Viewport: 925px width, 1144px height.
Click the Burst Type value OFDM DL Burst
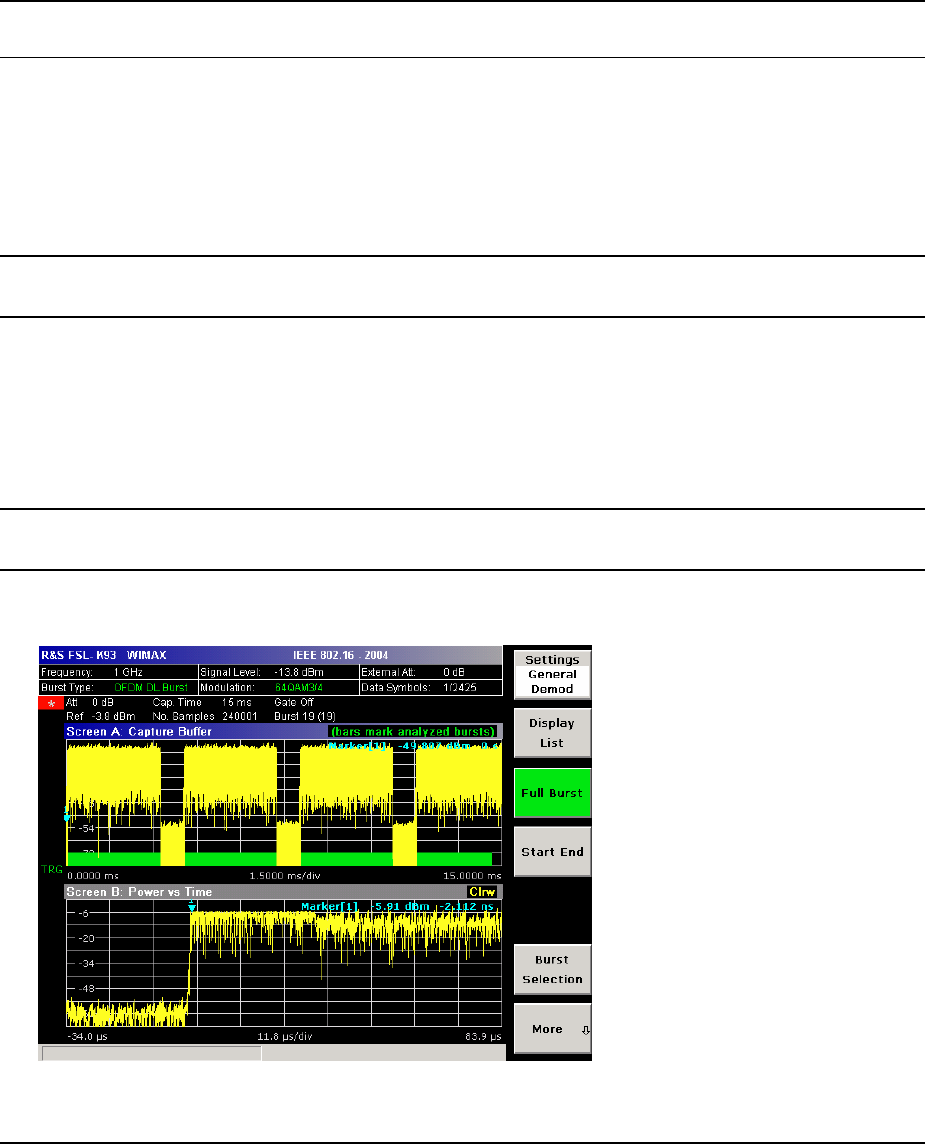tap(151, 687)
